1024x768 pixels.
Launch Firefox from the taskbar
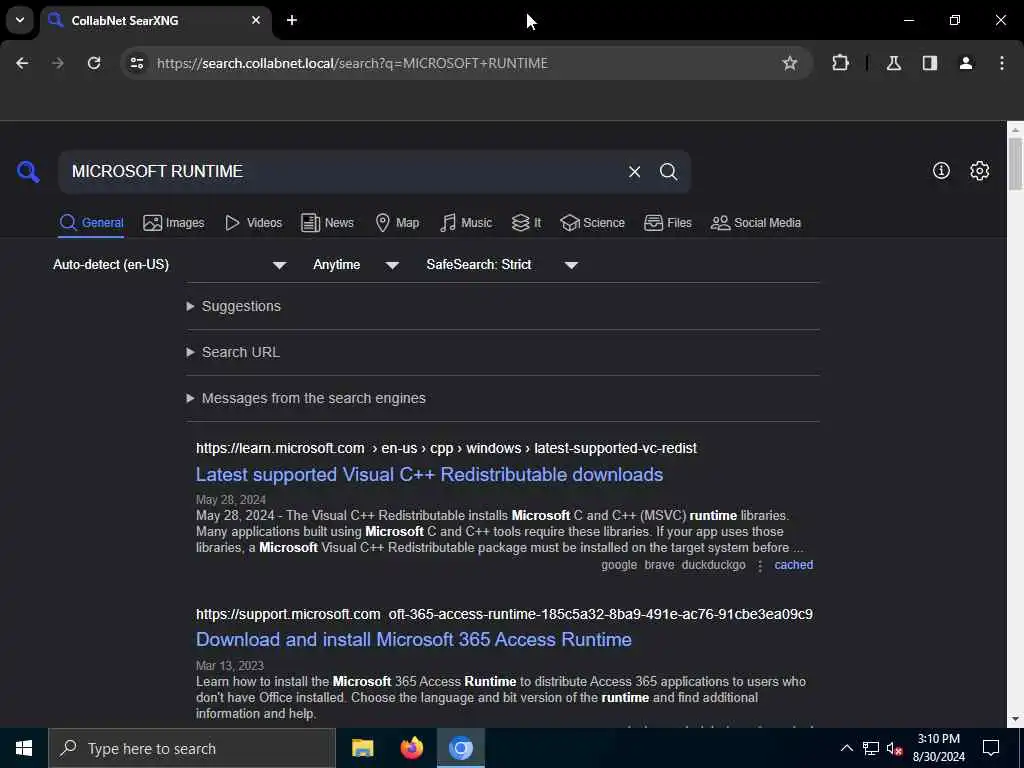coord(411,748)
